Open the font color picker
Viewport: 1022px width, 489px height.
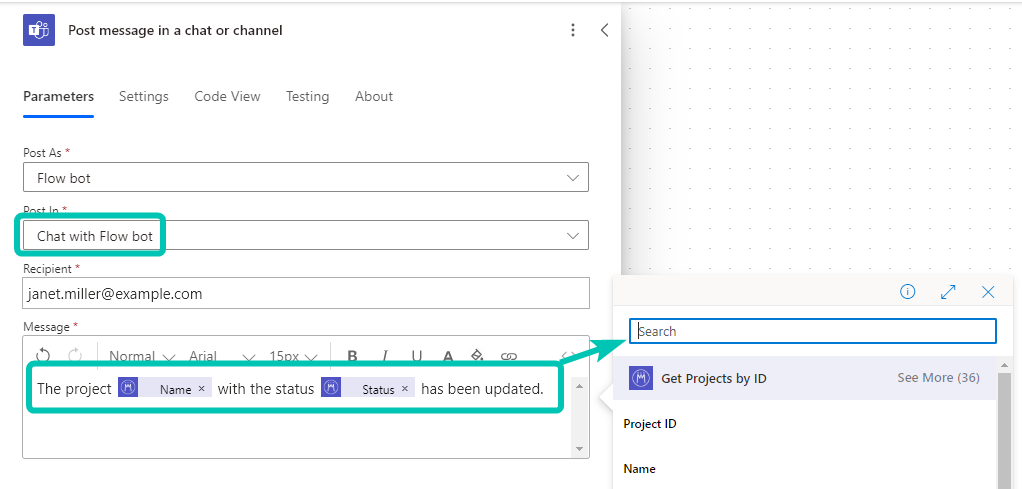(x=448, y=356)
